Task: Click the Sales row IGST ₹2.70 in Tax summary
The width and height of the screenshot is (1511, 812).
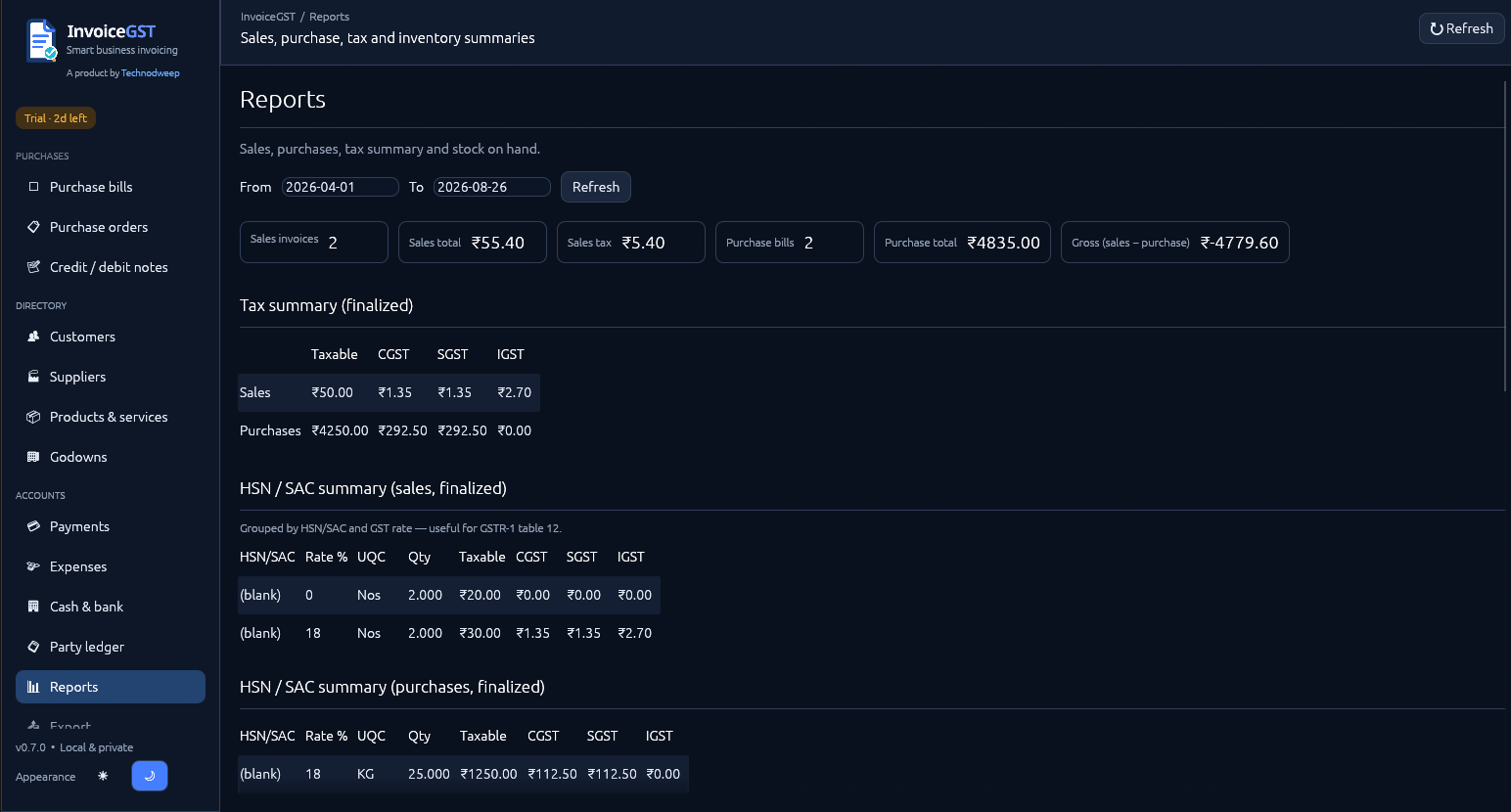Action: (515, 392)
